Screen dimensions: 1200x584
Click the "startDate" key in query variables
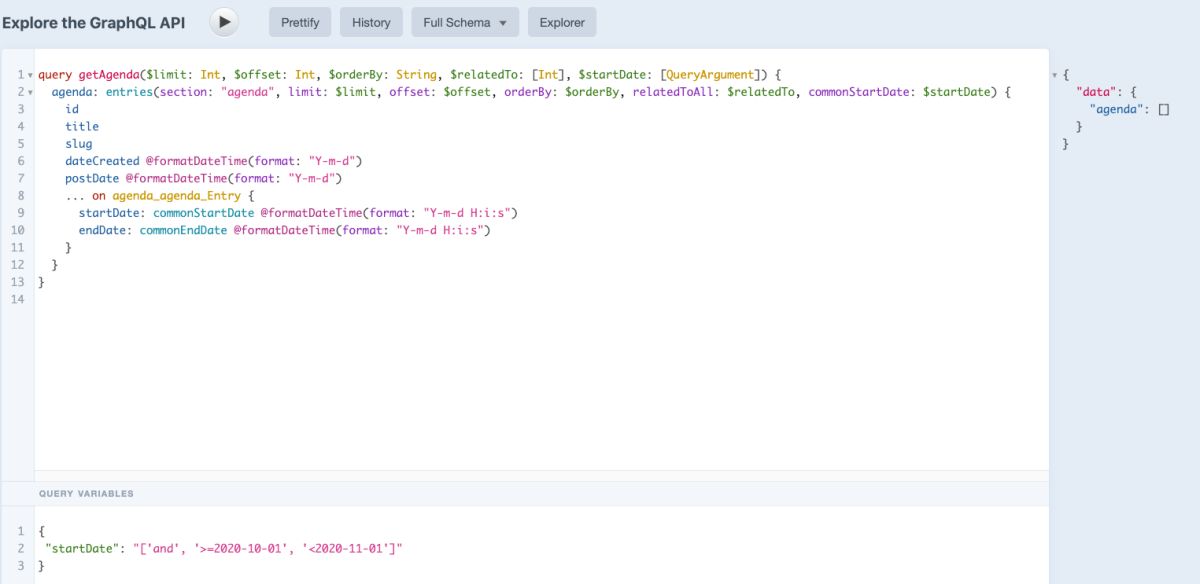click(83, 549)
